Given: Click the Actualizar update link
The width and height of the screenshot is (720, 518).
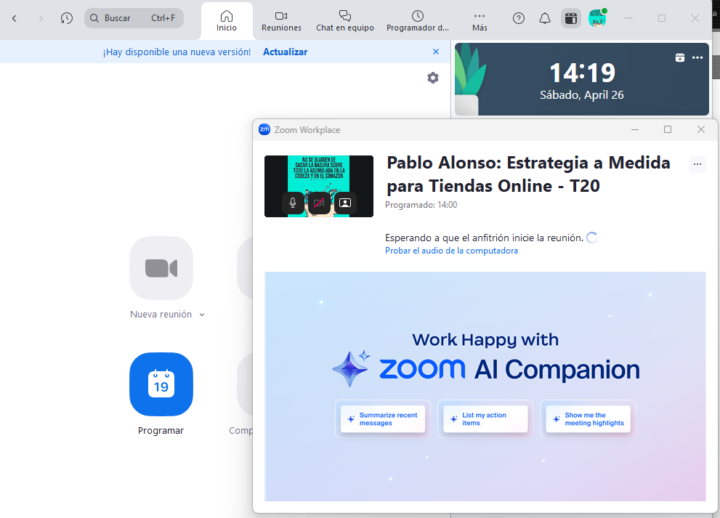Looking at the screenshot, I should click(x=285, y=52).
